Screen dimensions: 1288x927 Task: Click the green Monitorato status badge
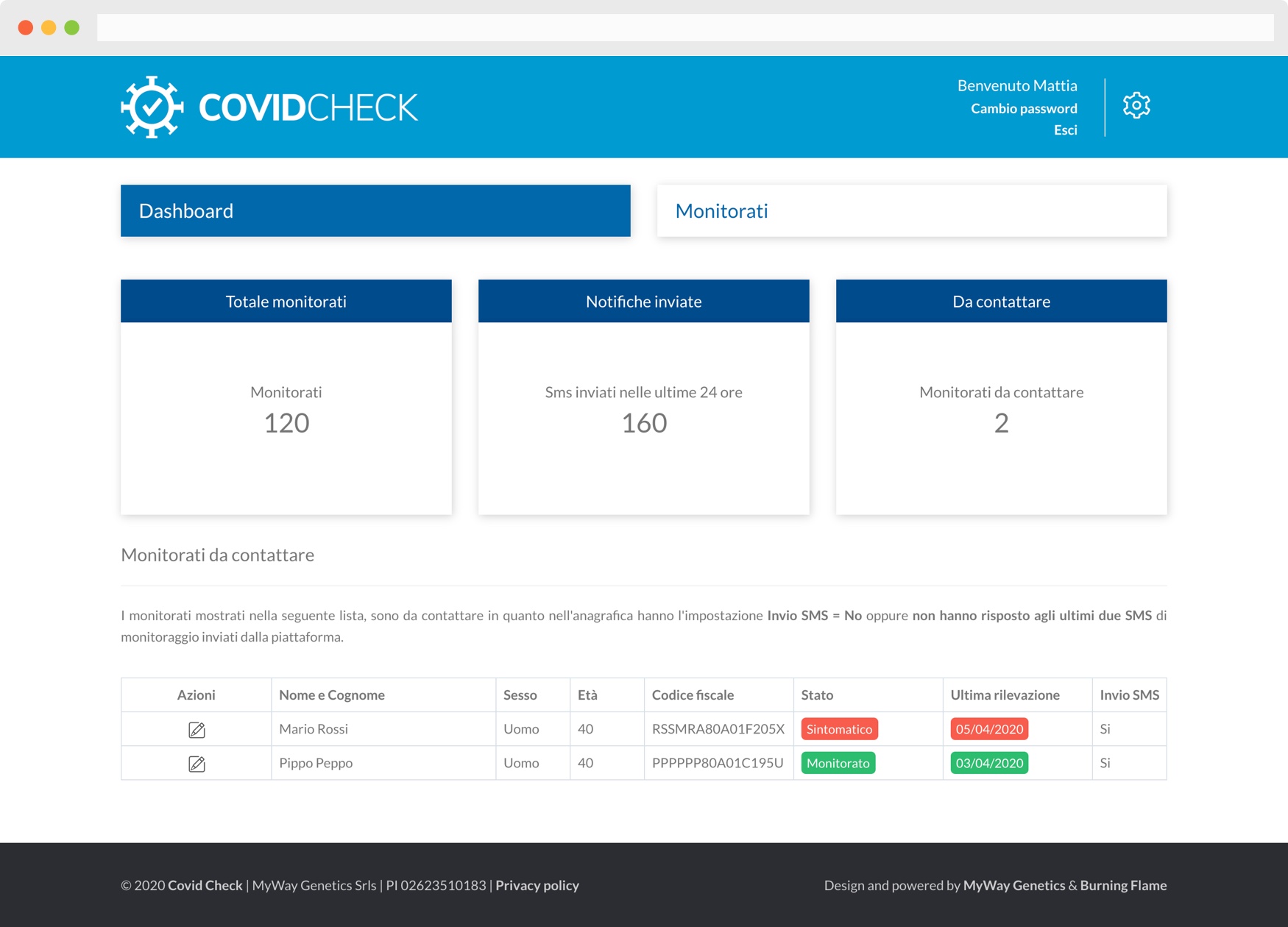(838, 763)
